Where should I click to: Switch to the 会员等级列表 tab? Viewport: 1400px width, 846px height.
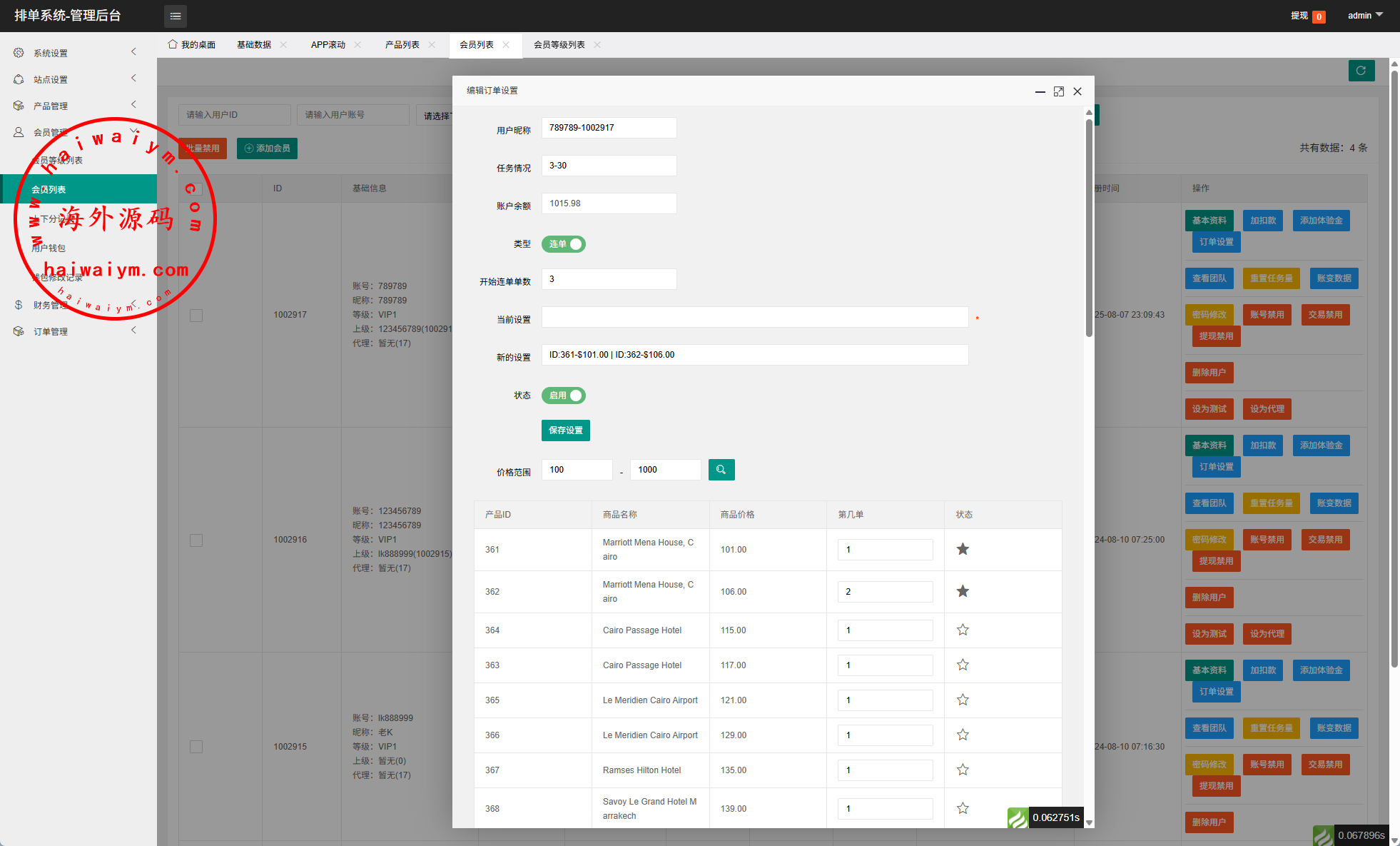point(559,45)
